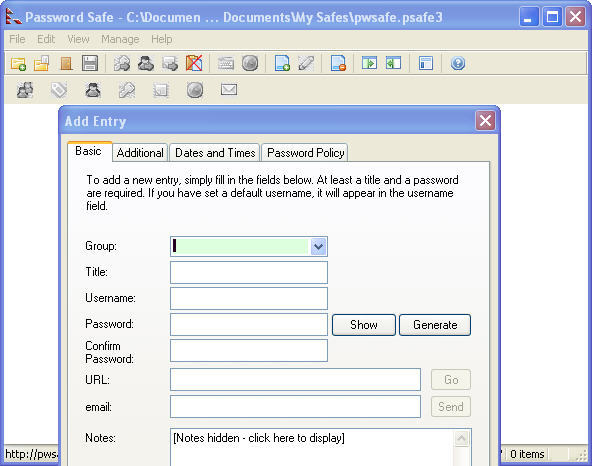Open Options layout icon in toolbar
592x466 pixels.
(x=426, y=63)
